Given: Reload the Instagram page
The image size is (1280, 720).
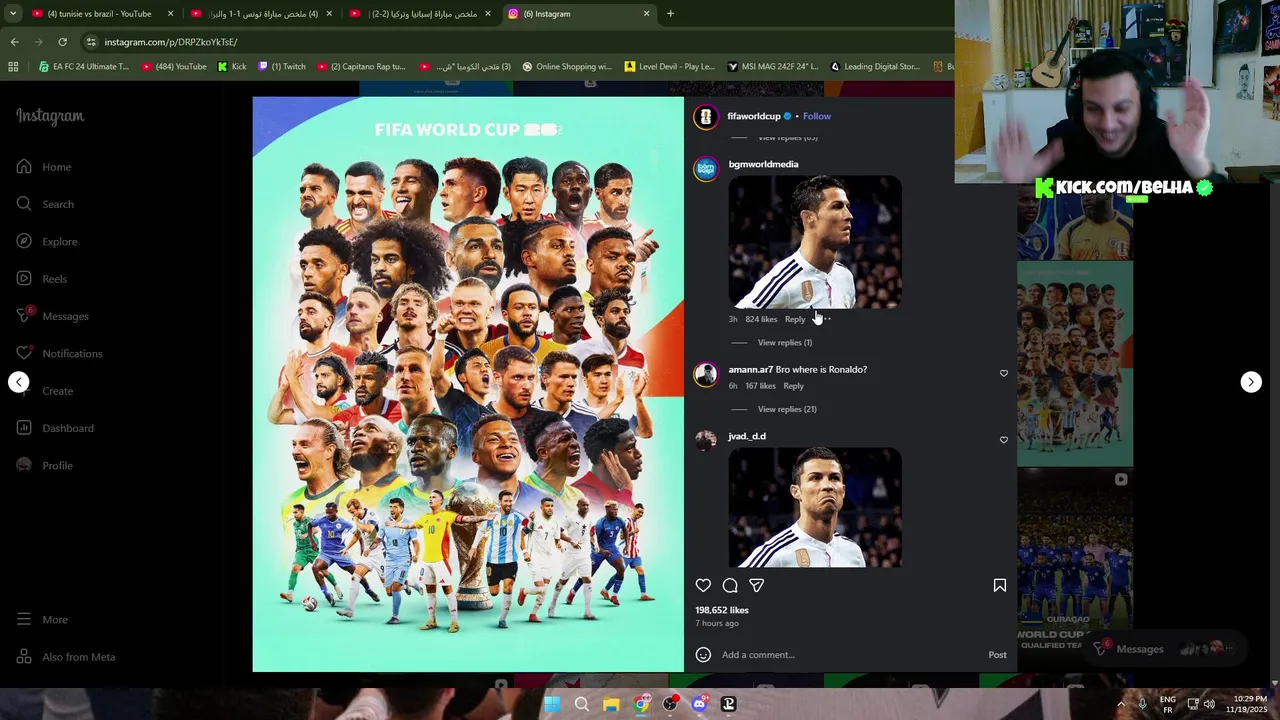Looking at the screenshot, I should 62,42.
